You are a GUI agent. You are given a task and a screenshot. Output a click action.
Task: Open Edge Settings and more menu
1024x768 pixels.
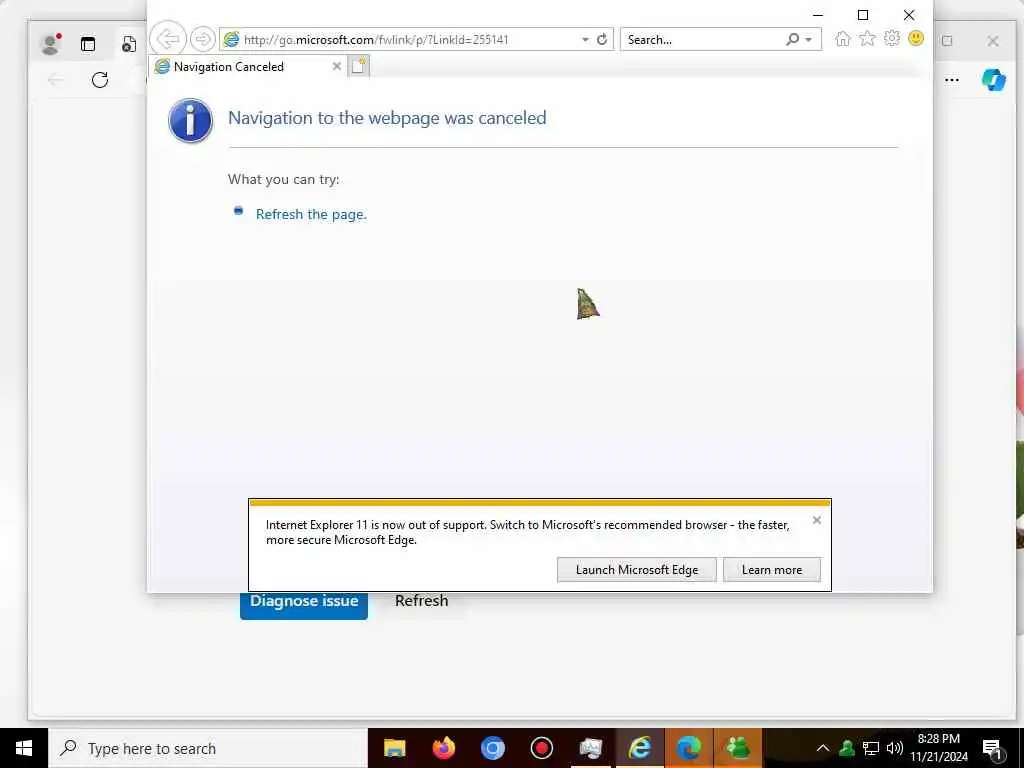point(952,80)
